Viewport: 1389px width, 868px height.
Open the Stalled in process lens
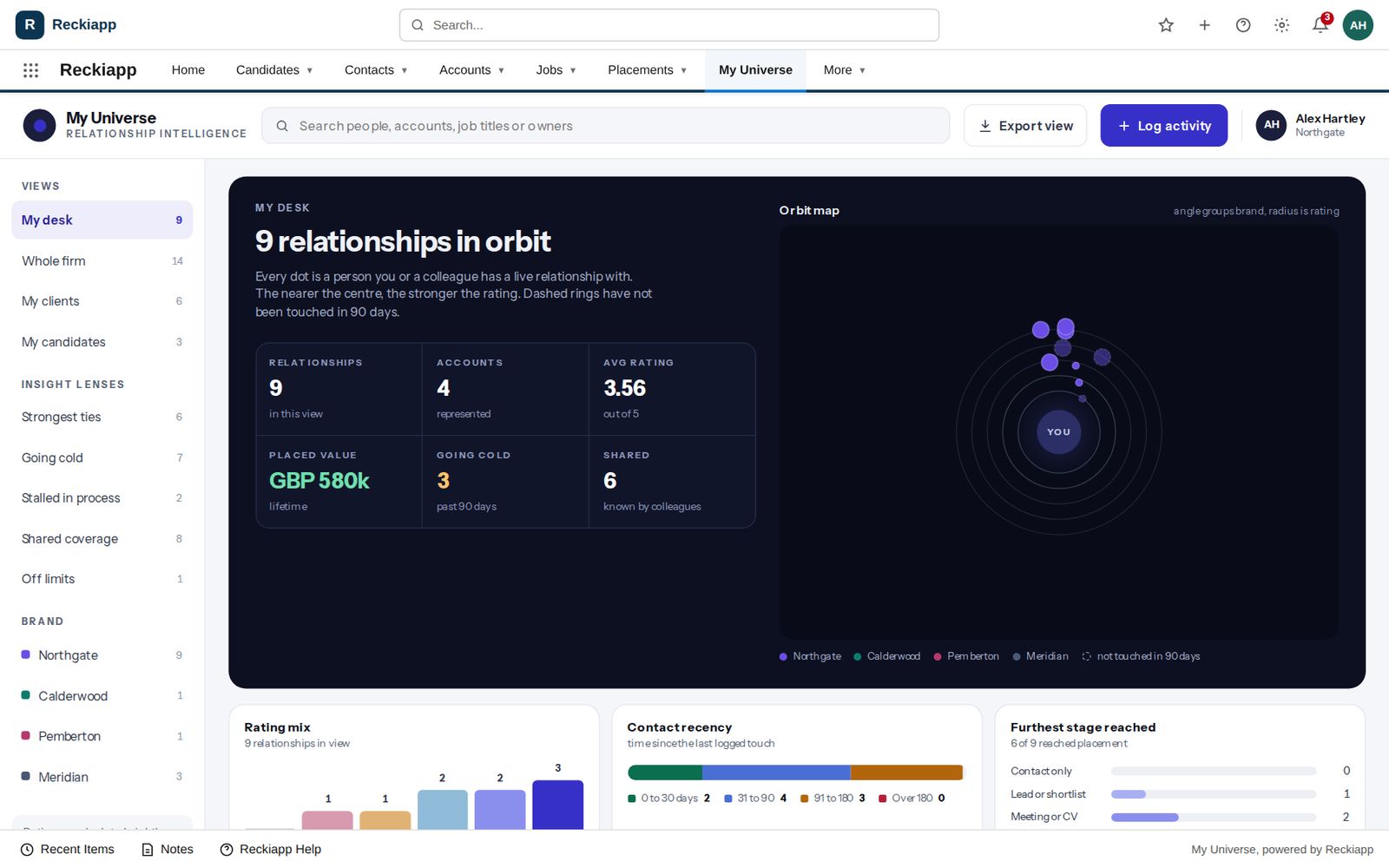click(102, 498)
